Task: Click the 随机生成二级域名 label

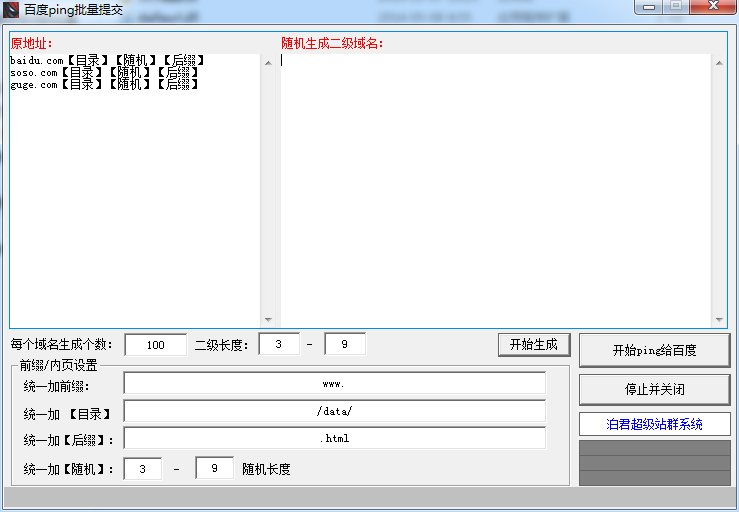Action: 332,43
